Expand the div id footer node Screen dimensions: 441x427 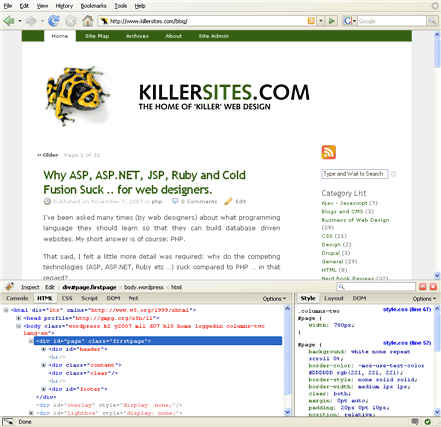(43, 389)
